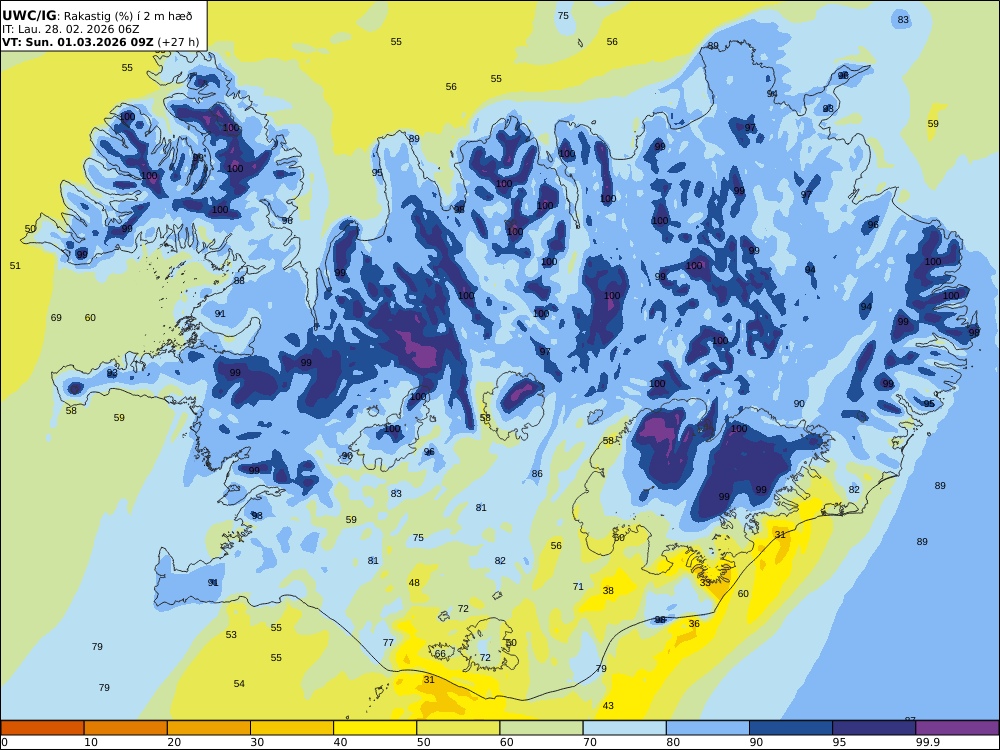Click the humidity value '77' on the map
This screenshot has width=1000, height=750.
pos(388,642)
